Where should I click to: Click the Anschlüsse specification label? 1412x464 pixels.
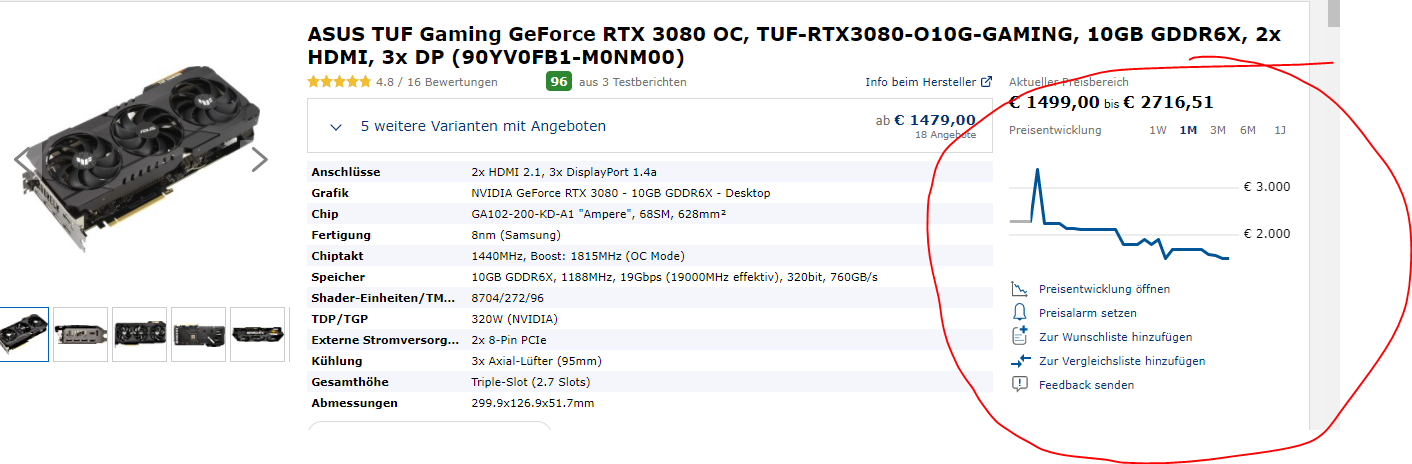346,172
